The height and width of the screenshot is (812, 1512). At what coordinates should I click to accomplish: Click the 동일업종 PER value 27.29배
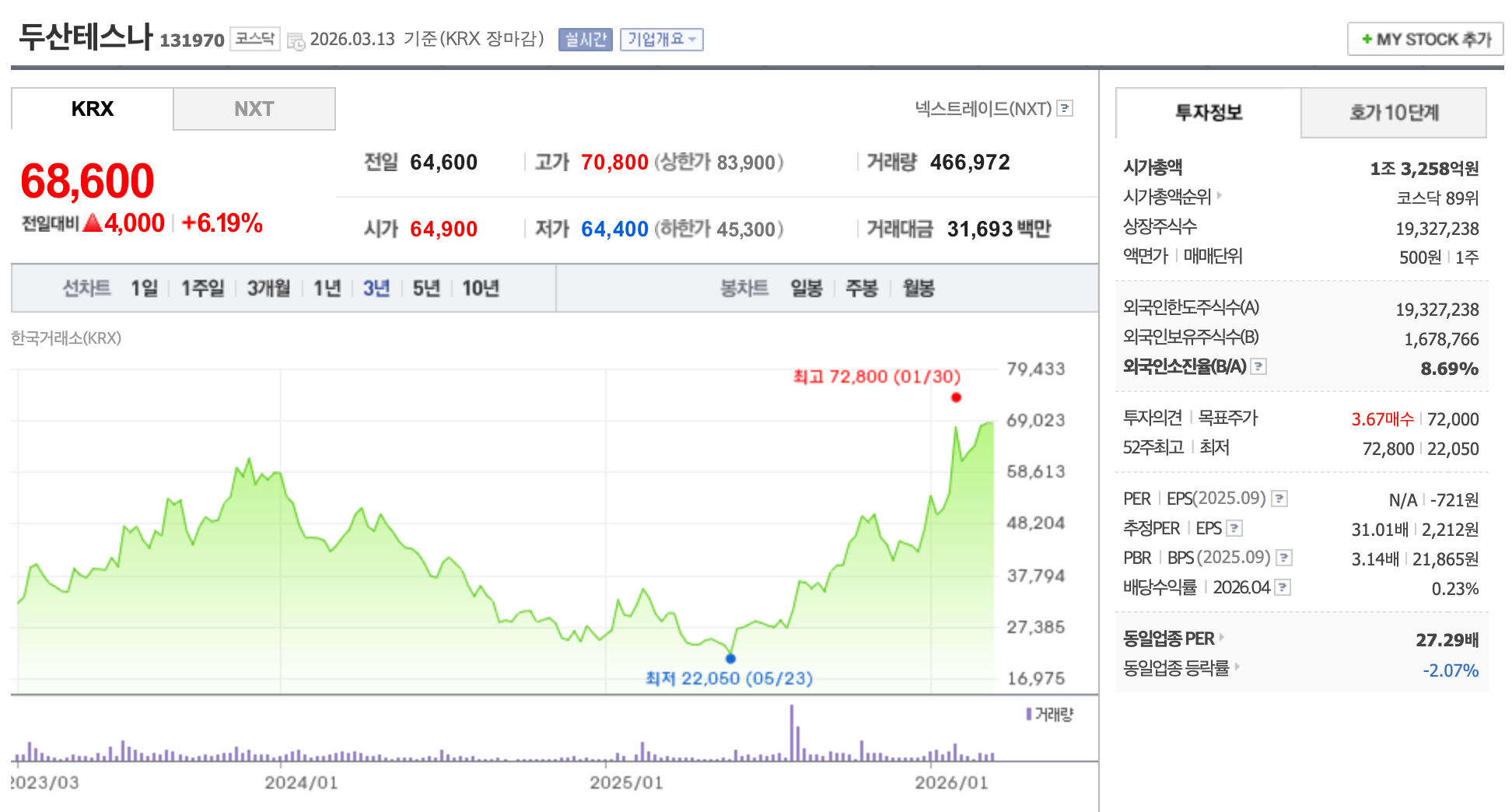click(1447, 640)
